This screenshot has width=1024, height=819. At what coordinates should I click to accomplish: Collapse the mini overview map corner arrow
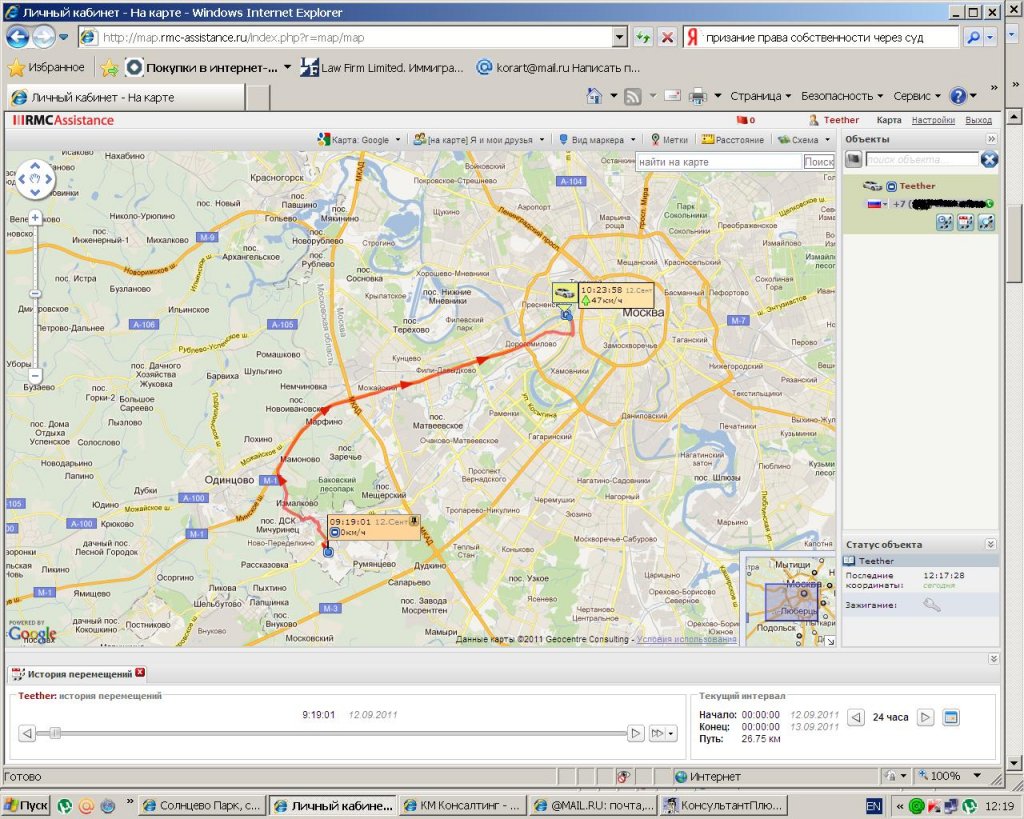pyautogui.click(x=830, y=641)
